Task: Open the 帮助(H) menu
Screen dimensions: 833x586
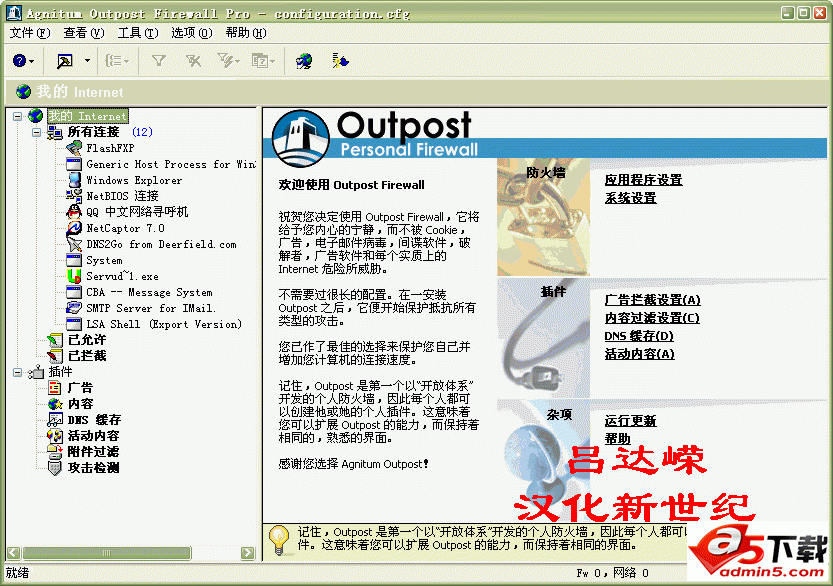Action: [x=245, y=33]
